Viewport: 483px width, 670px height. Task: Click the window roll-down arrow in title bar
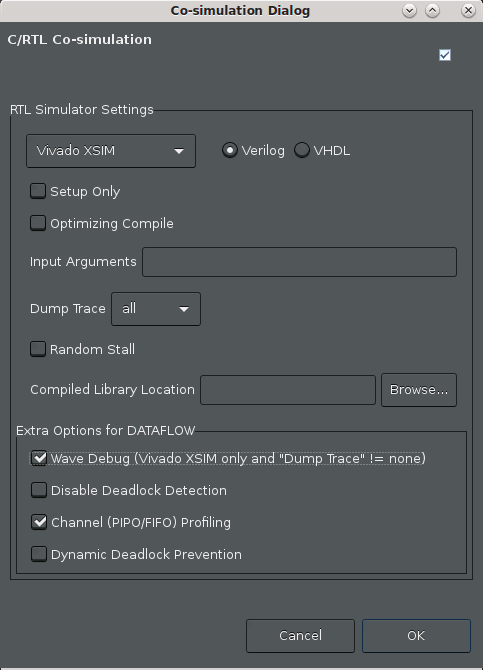(x=409, y=11)
